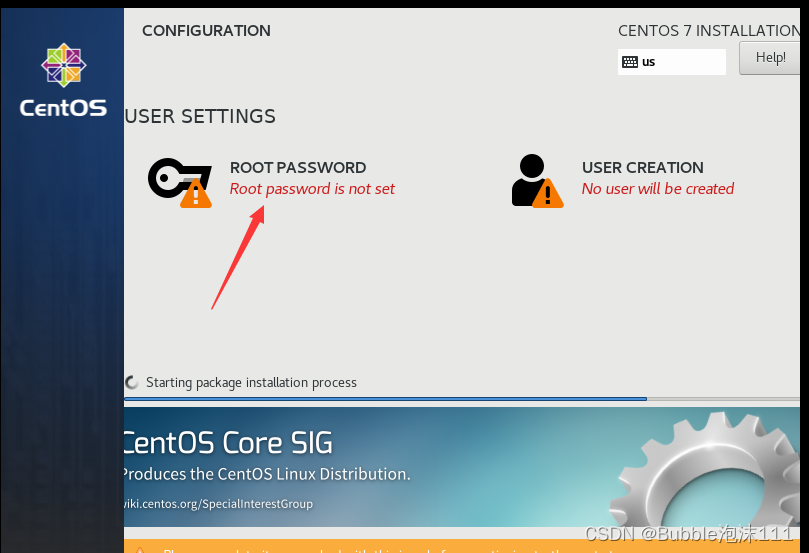Screen dimensions: 809x553
Task: Click the keyboard layout icon next to us
Action: [630, 62]
